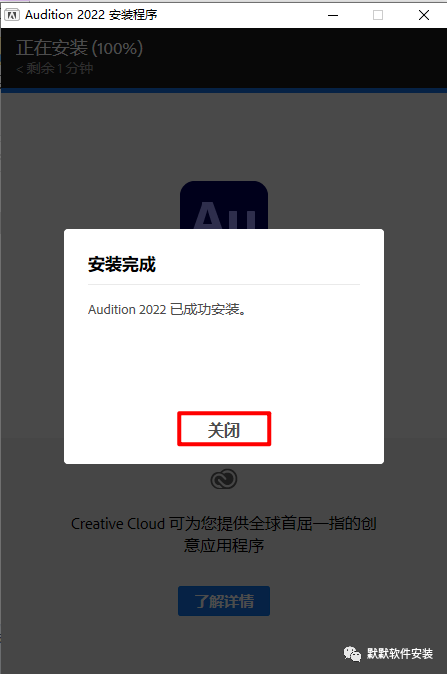Image resolution: width=447 pixels, height=674 pixels.
Task: Click the Creative Cloud promotional text
Action: [224, 534]
